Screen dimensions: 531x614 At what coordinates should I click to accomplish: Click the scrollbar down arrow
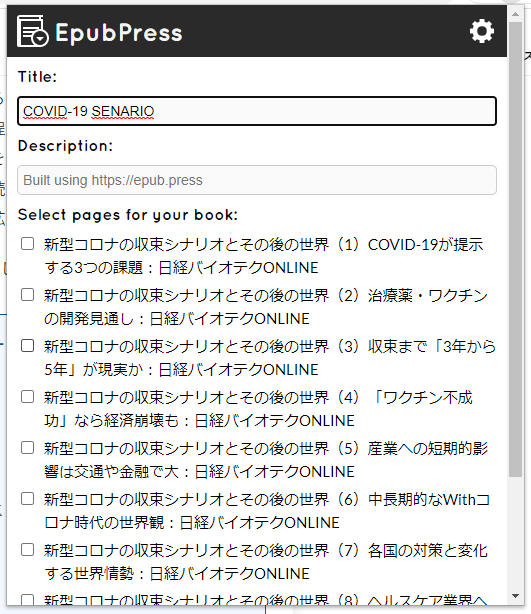(x=516, y=596)
